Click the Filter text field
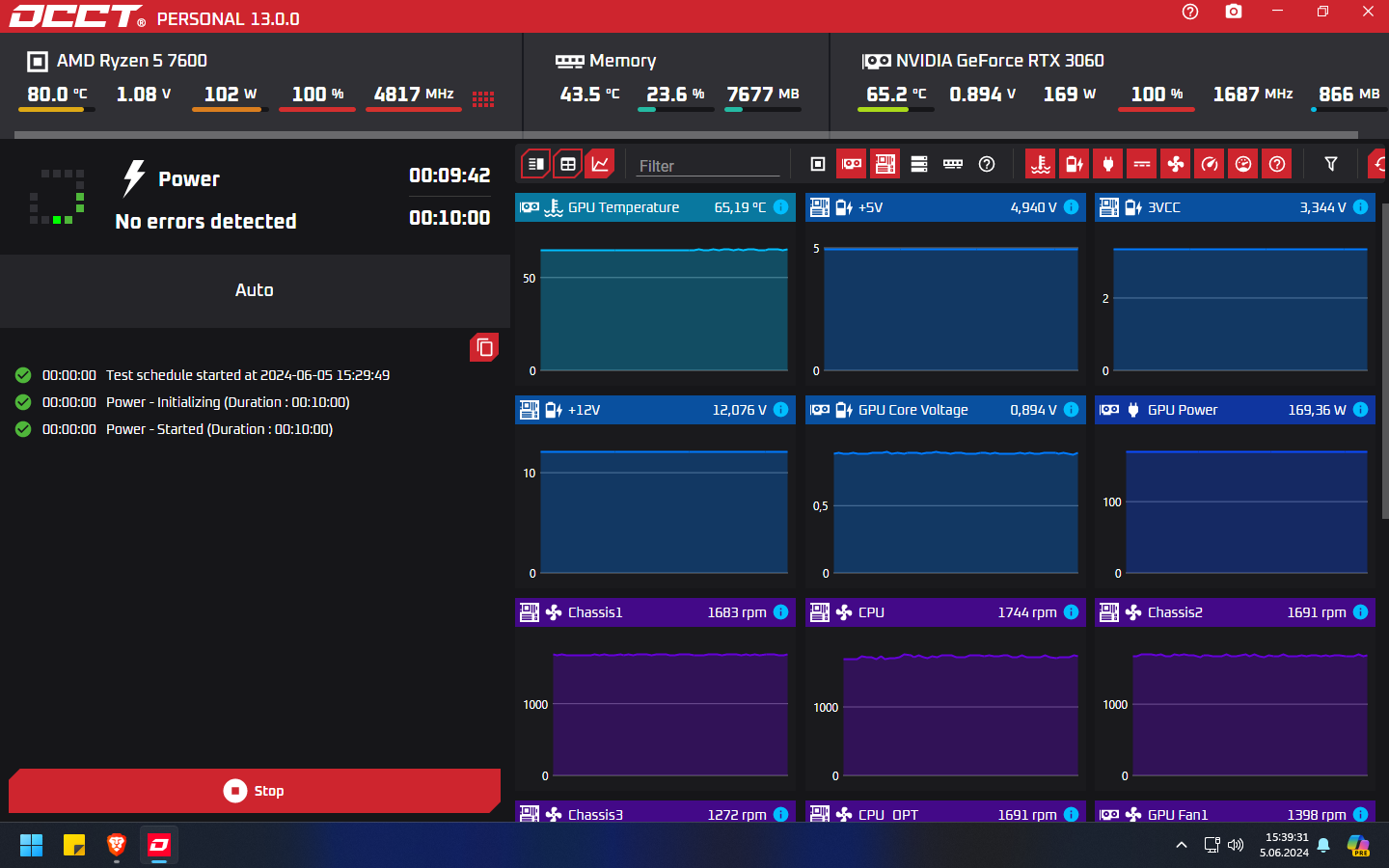This screenshot has height=868, width=1389. (708, 166)
